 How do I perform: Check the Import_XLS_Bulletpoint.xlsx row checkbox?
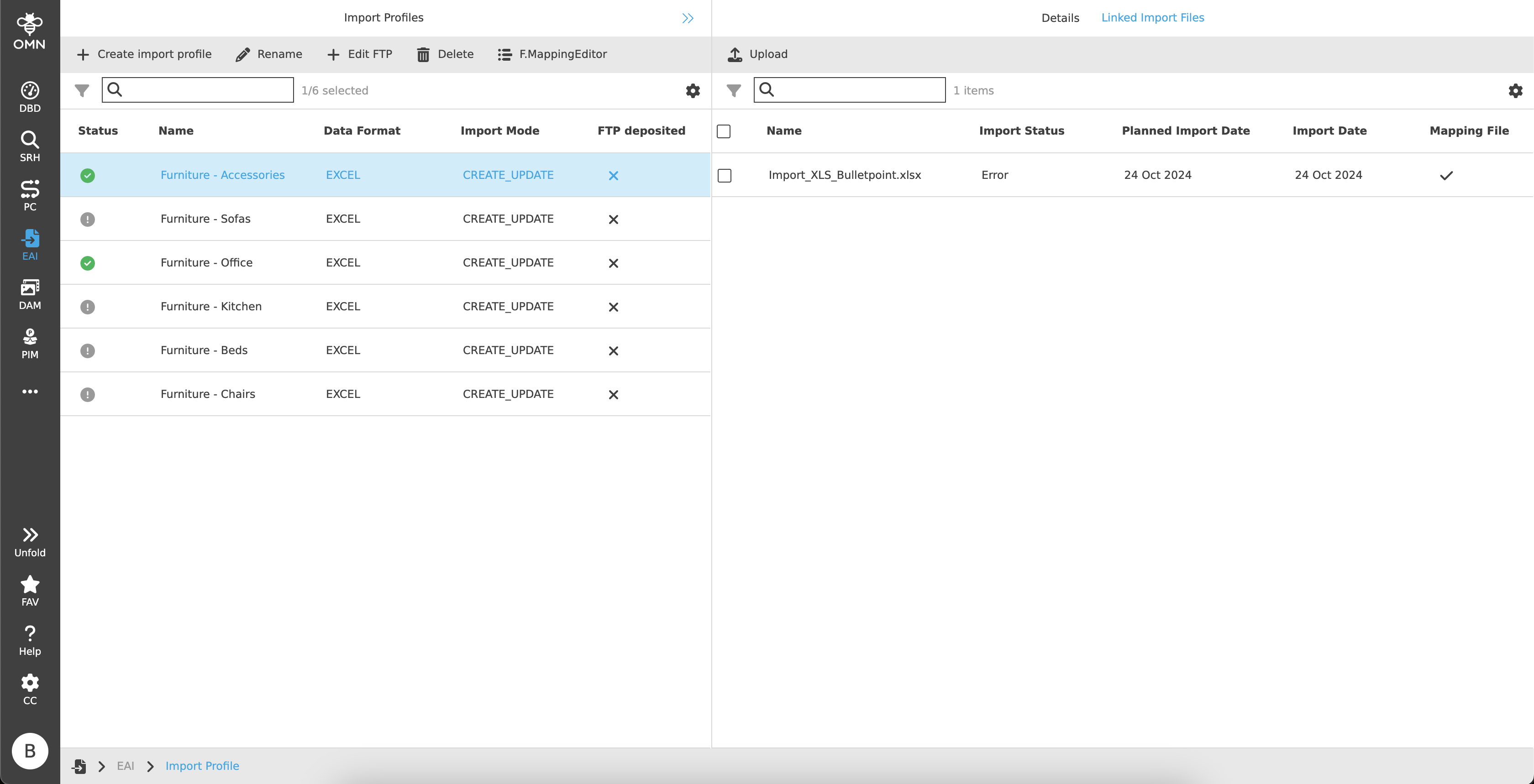pyautogui.click(x=724, y=176)
